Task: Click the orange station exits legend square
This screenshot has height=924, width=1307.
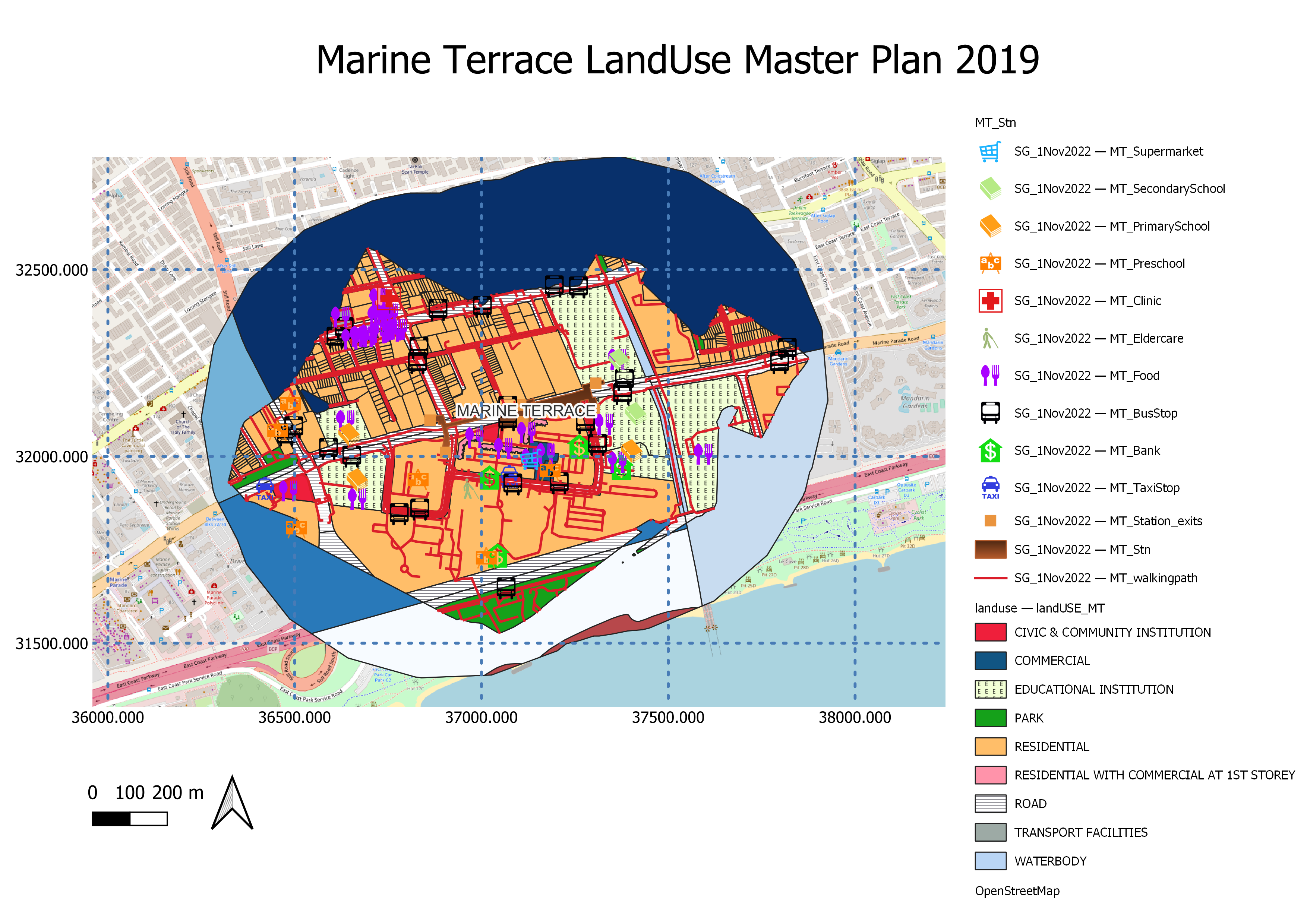Action: (990, 521)
